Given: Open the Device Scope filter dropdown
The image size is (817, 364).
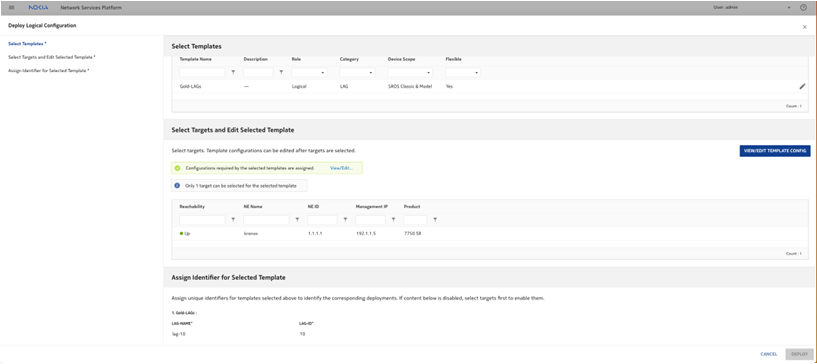Looking at the screenshot, I should pos(410,72).
